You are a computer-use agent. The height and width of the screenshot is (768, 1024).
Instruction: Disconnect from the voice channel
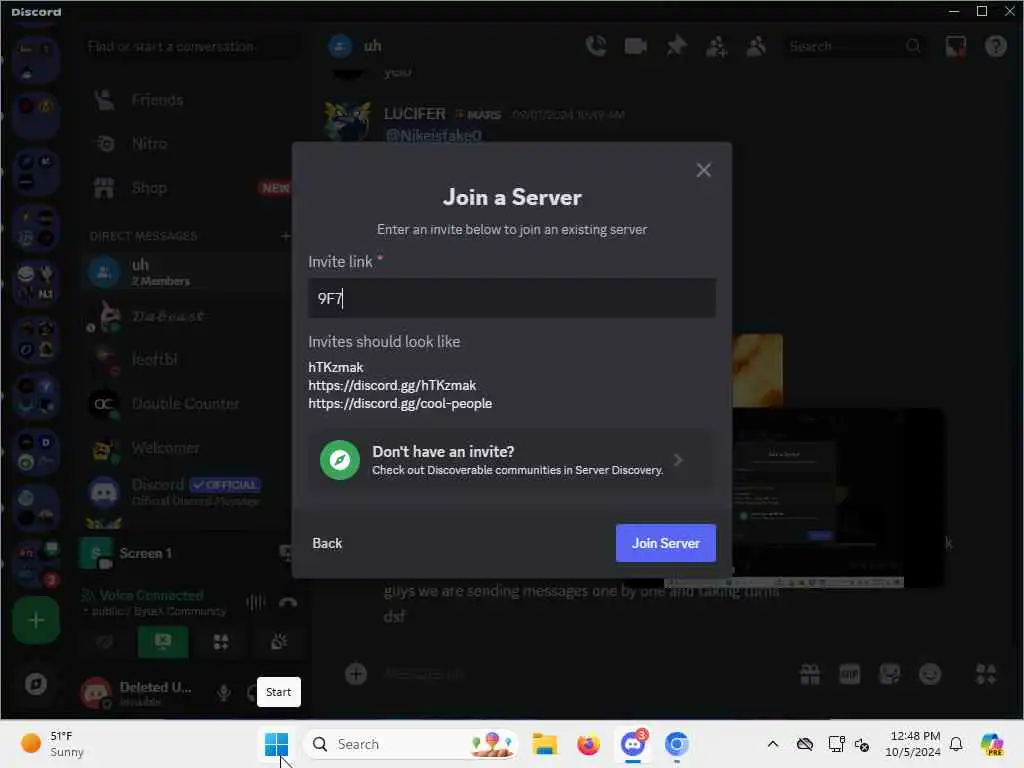pyautogui.click(x=288, y=603)
